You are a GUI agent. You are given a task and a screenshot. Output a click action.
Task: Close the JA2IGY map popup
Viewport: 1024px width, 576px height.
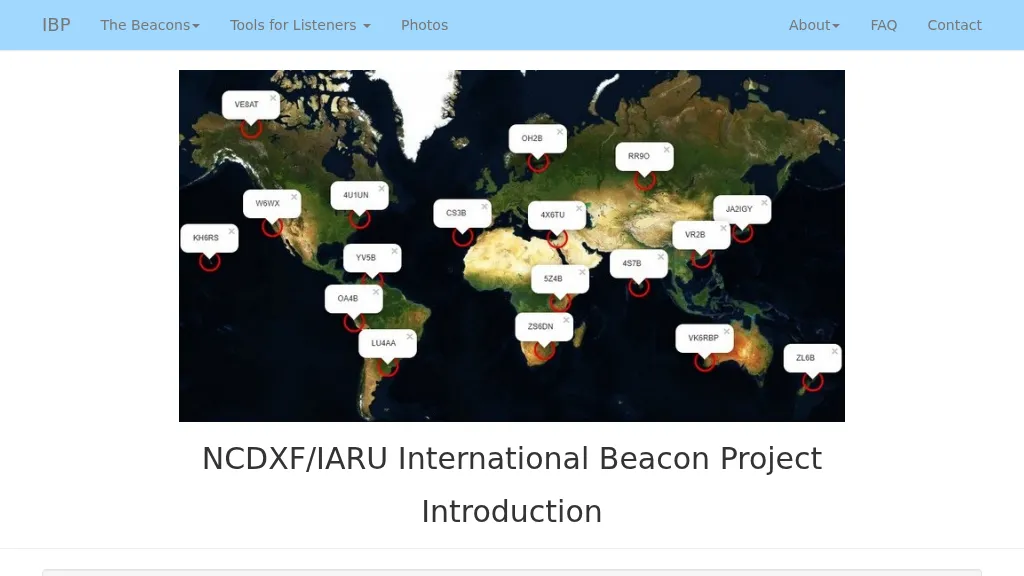(764, 202)
